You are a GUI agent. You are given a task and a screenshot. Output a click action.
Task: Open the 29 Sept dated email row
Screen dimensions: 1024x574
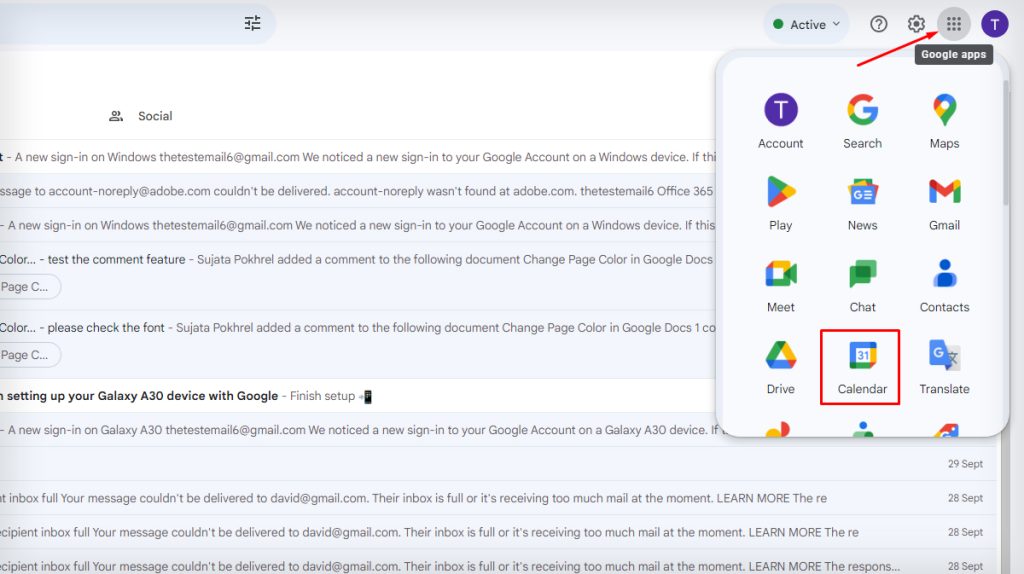coord(498,464)
